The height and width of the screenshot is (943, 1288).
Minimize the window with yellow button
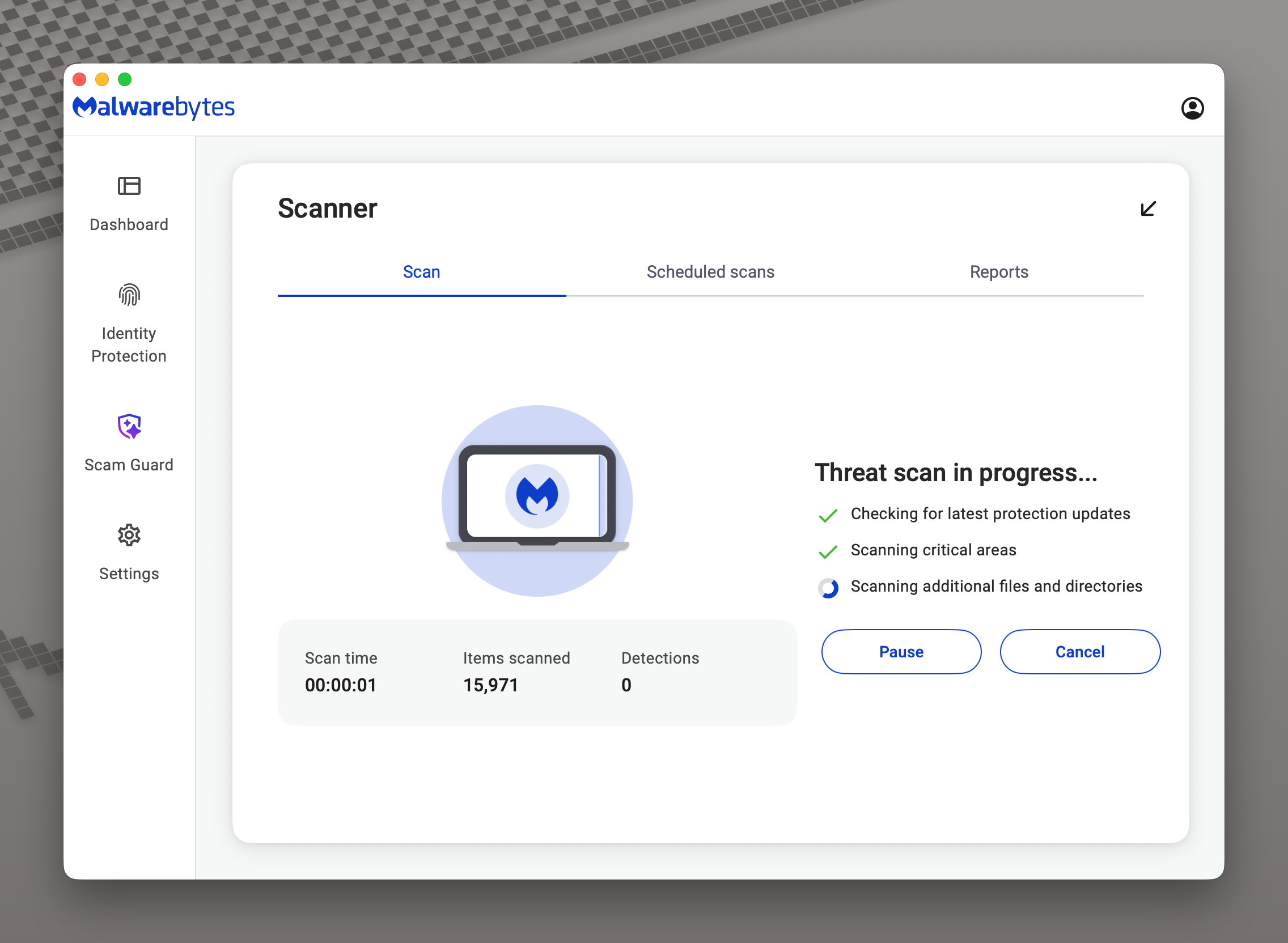[102, 79]
